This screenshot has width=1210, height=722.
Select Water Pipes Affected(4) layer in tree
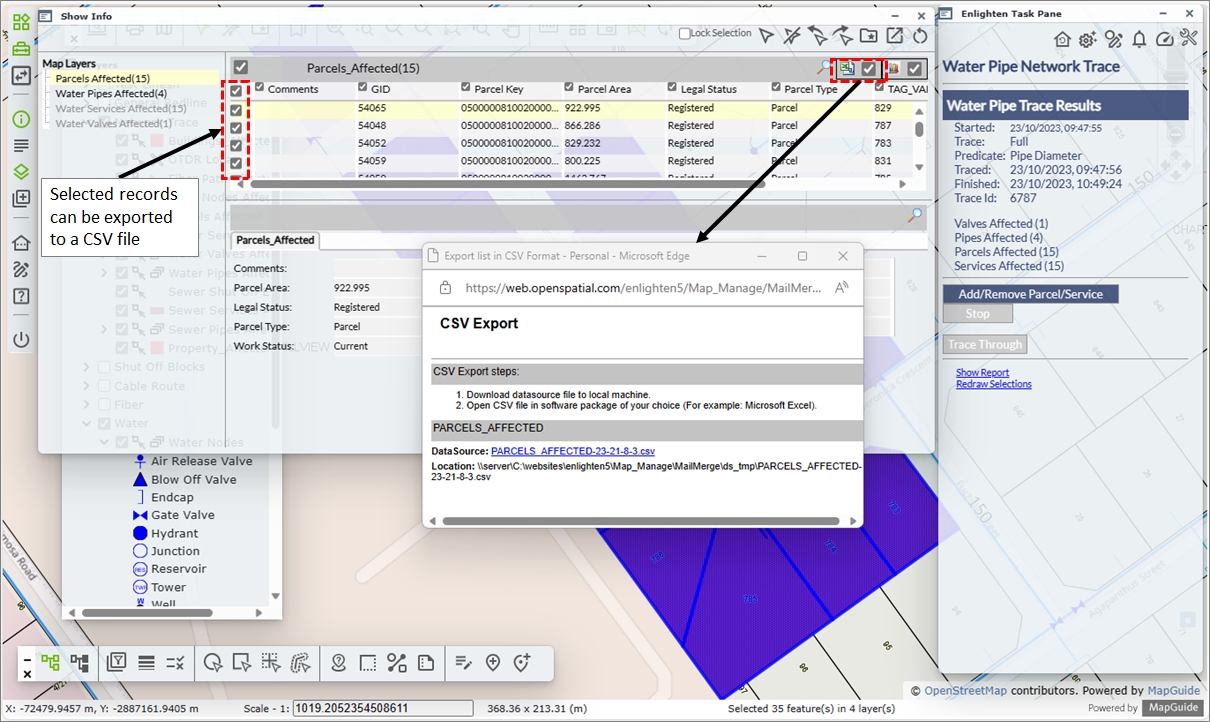110,93
